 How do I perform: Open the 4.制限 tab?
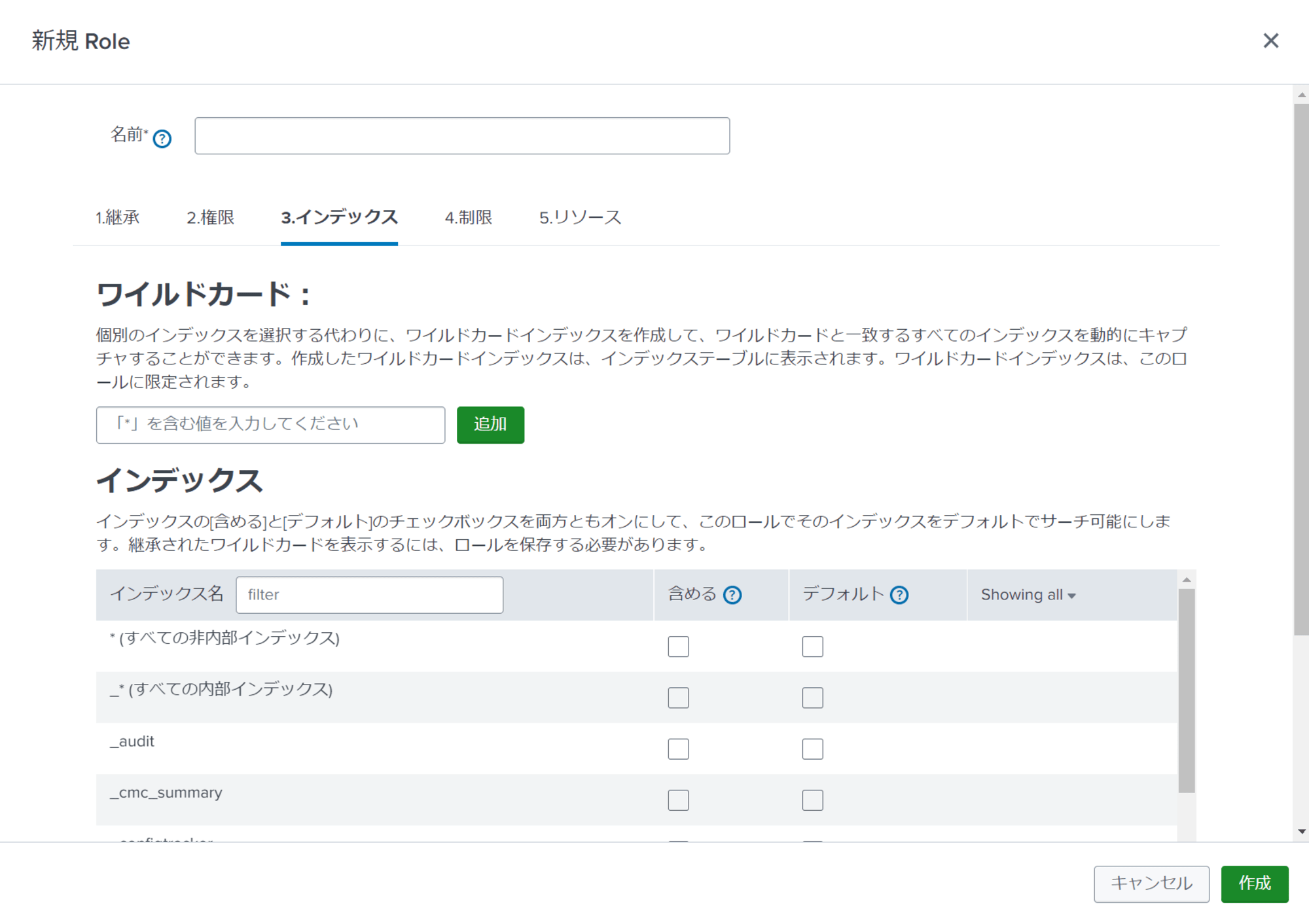point(469,217)
